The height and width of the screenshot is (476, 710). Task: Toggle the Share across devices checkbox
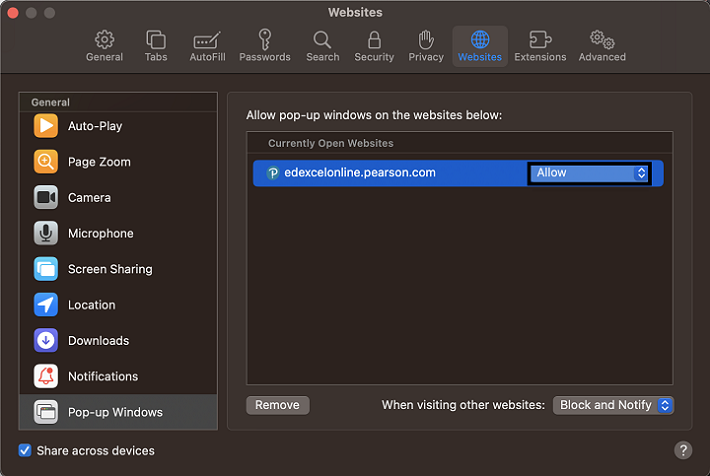[25, 451]
